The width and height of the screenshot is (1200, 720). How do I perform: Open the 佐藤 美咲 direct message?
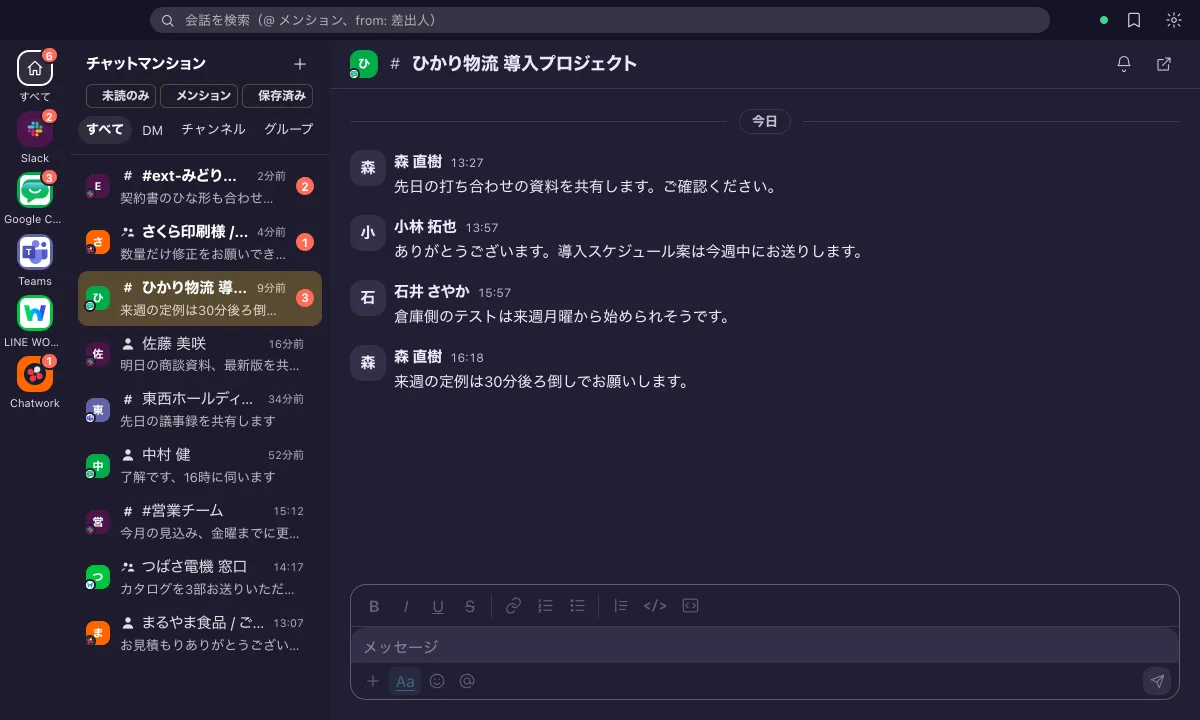click(200, 354)
